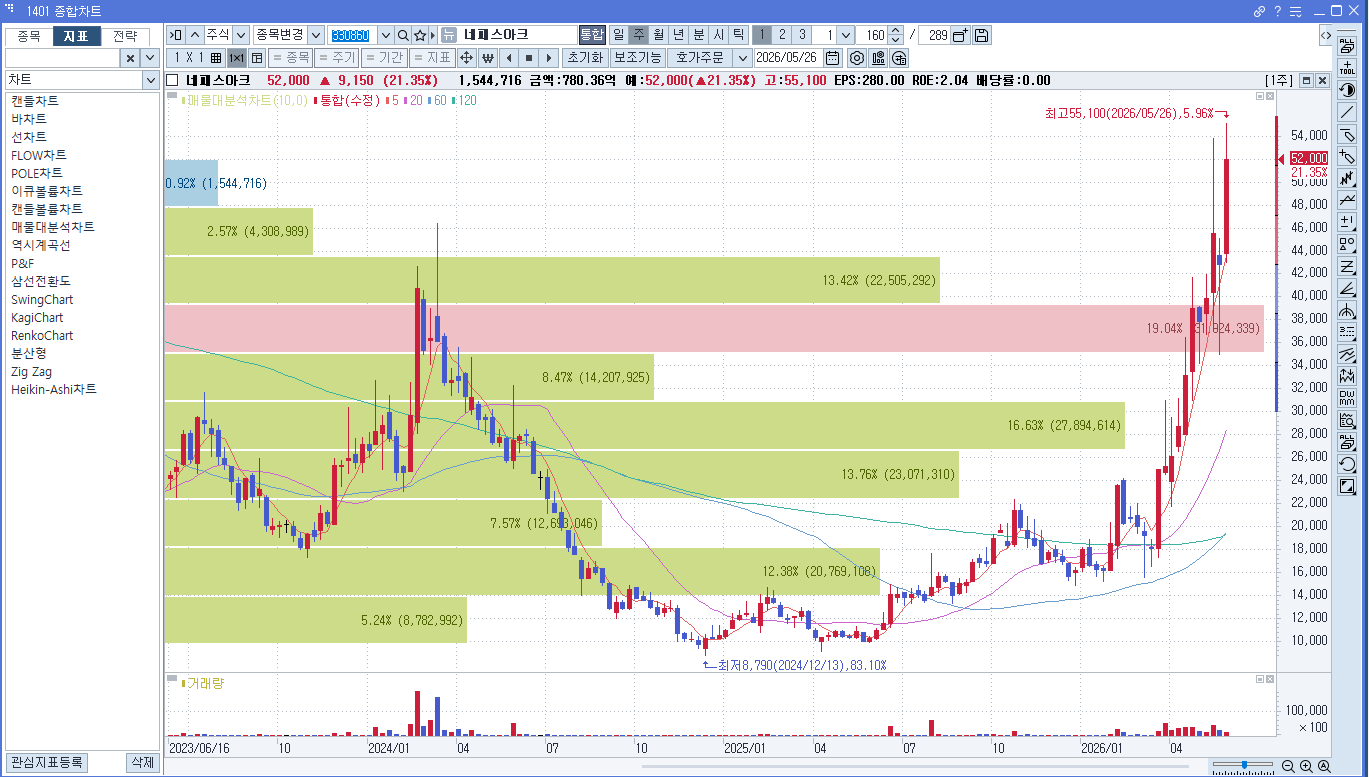Select the eraser tool in right toolbar
Screen dimensions: 1369x777
1347,134
